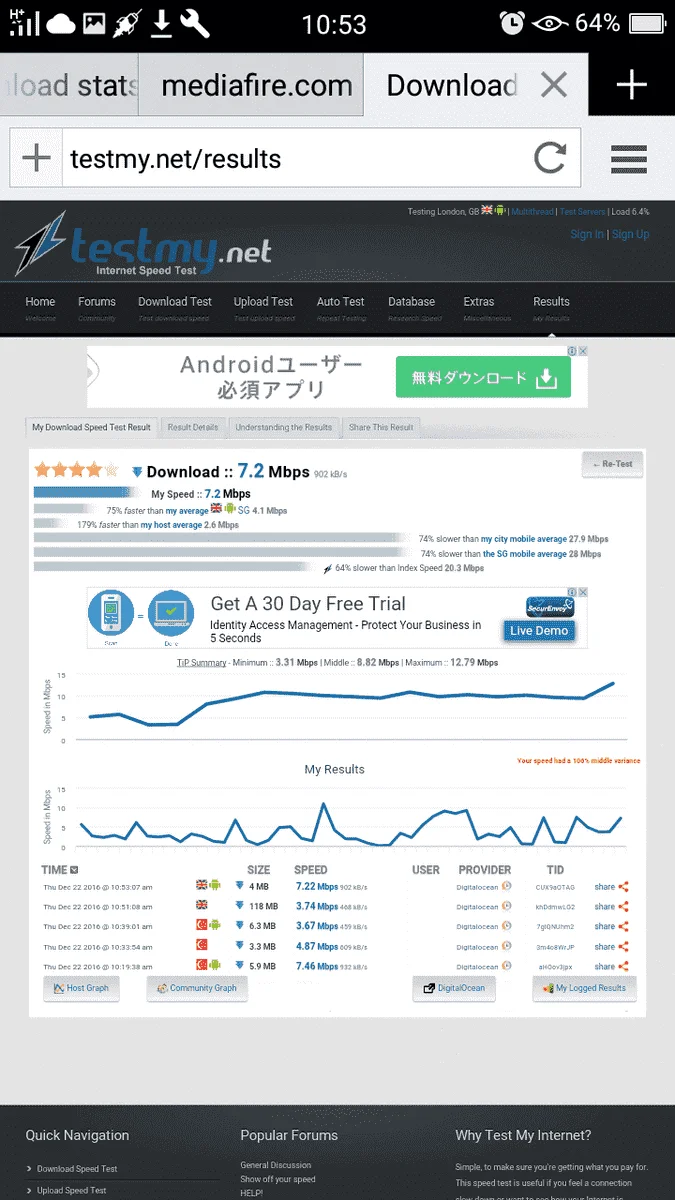Open the AdChoices info icon on top ad

(x=572, y=351)
